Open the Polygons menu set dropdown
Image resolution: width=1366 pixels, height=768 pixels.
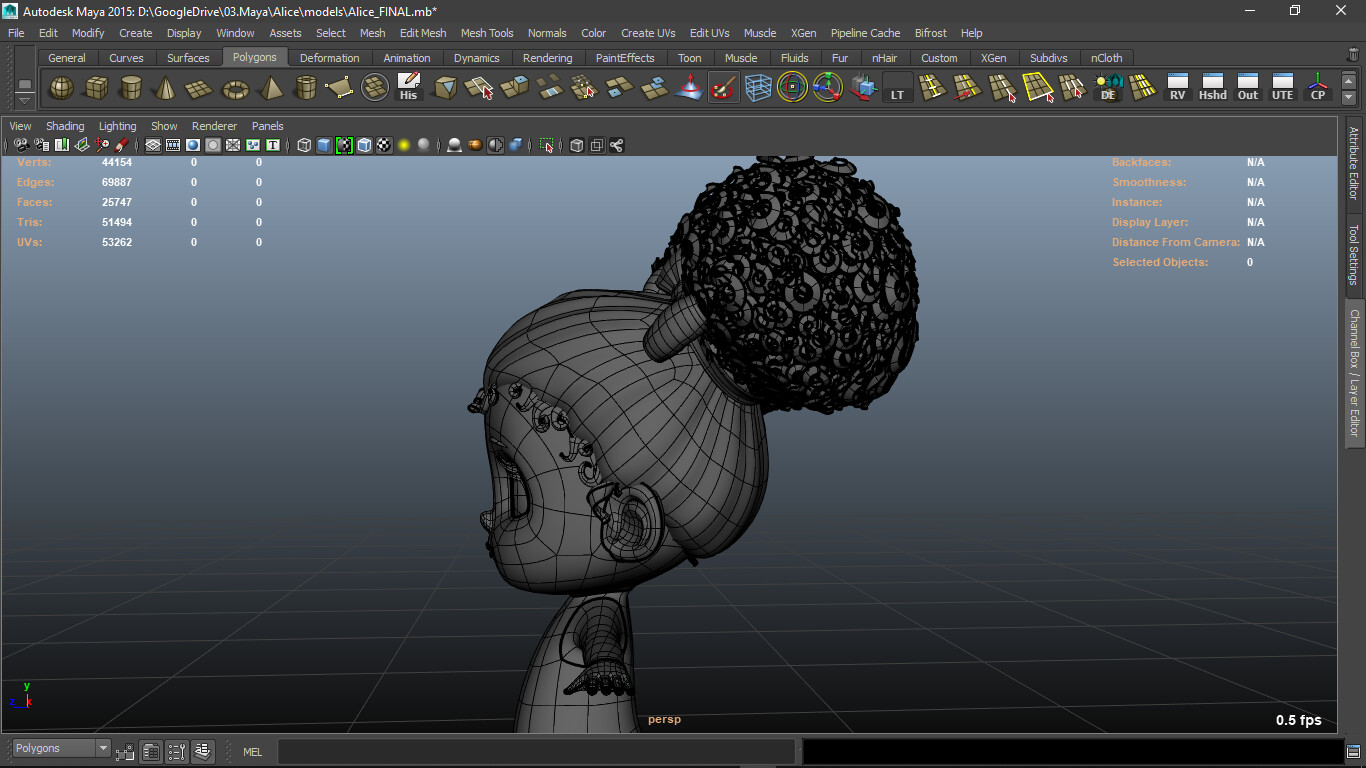[x=60, y=748]
